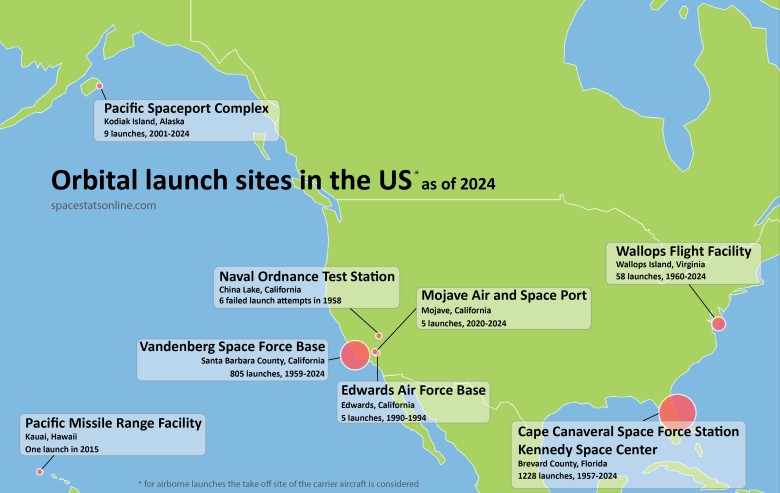This screenshot has width=780, height=493.
Task: Click the airborne launches footnote text
Action: pyautogui.click(x=278, y=483)
